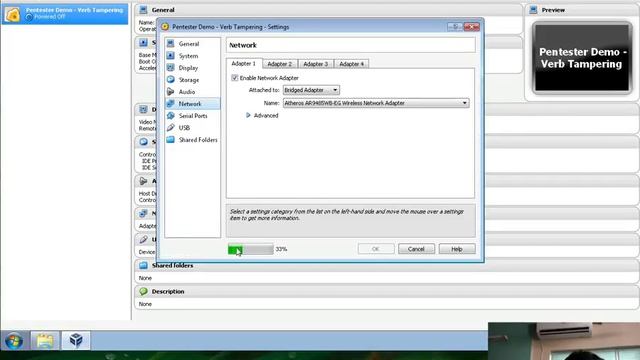Switch to the Adapter 2 tab
Screen dimensions: 640x360
[x=280, y=64]
